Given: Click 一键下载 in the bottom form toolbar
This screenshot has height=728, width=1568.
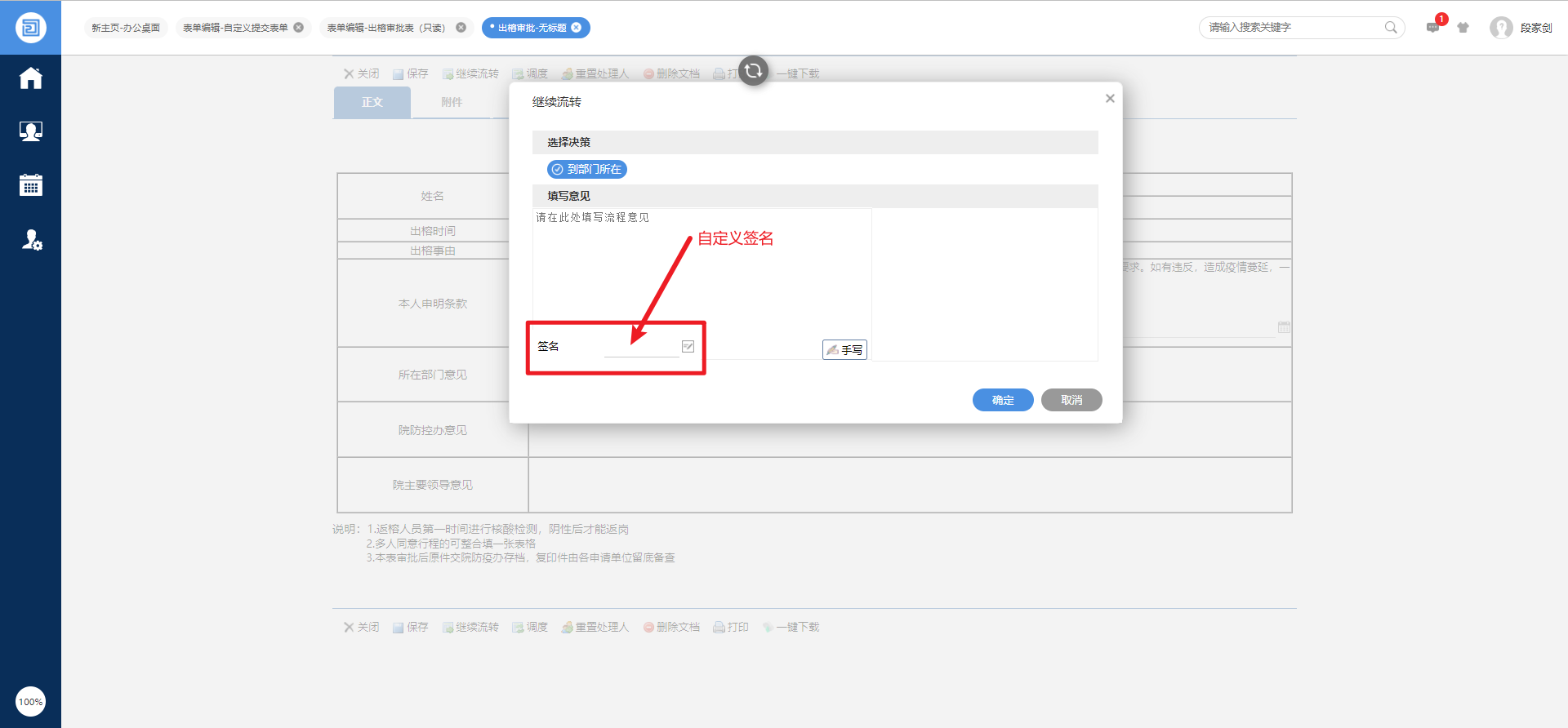Looking at the screenshot, I should (x=791, y=627).
